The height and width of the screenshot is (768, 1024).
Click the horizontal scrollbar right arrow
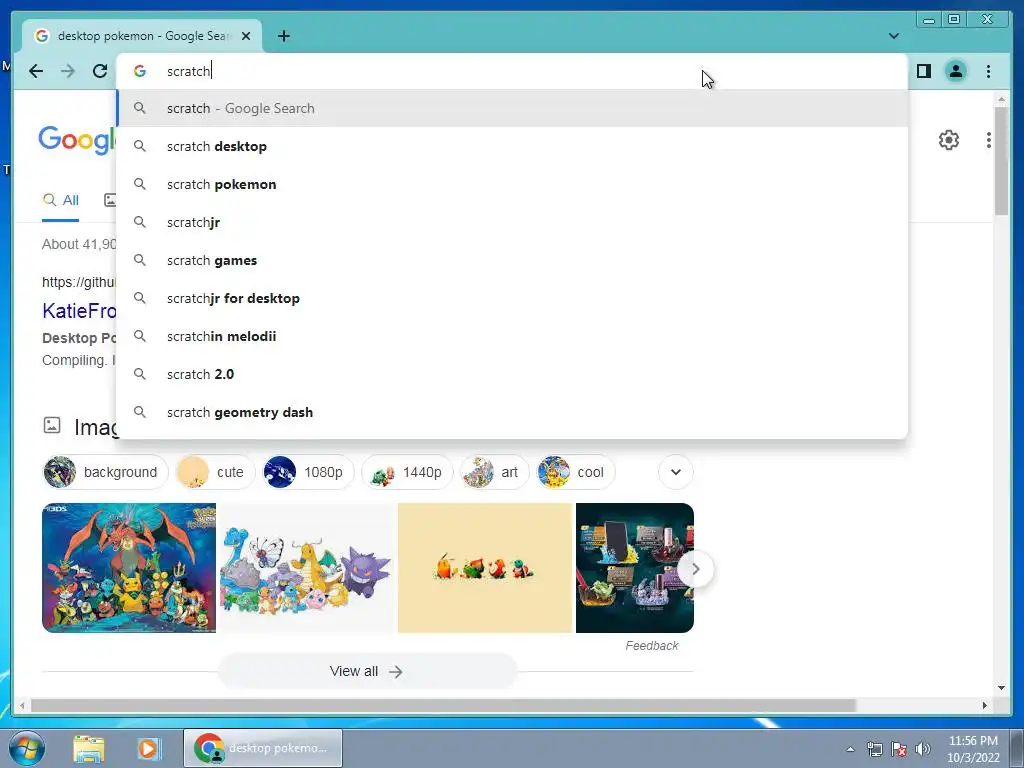985,705
